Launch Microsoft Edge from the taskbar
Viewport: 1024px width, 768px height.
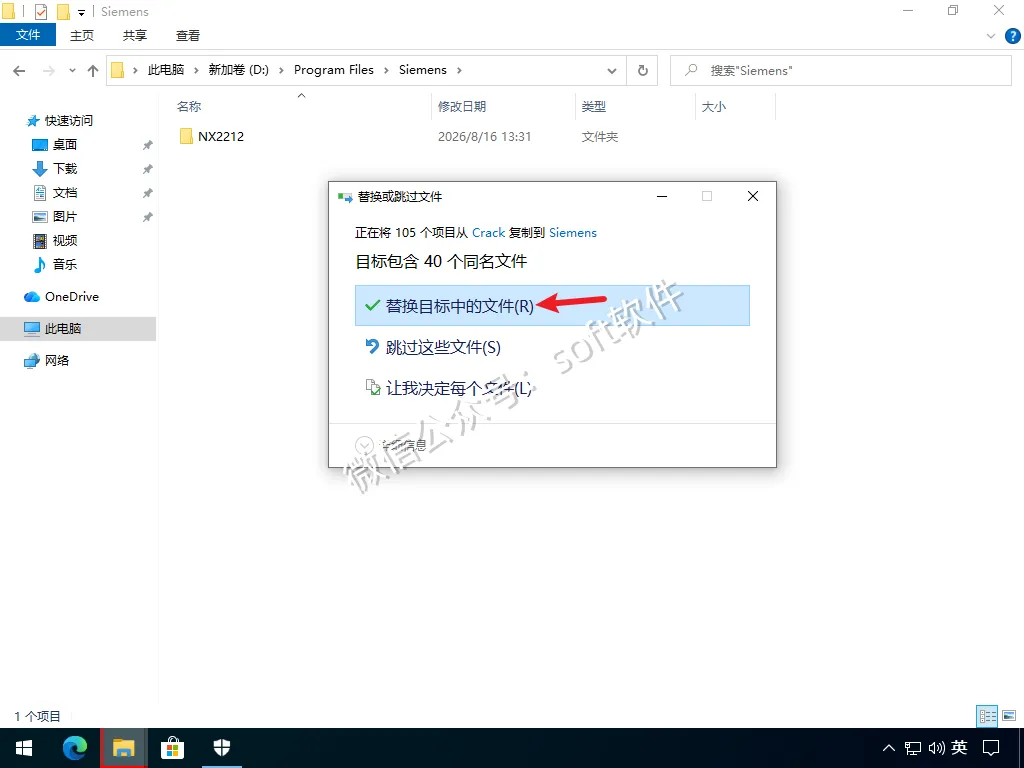pos(74,748)
